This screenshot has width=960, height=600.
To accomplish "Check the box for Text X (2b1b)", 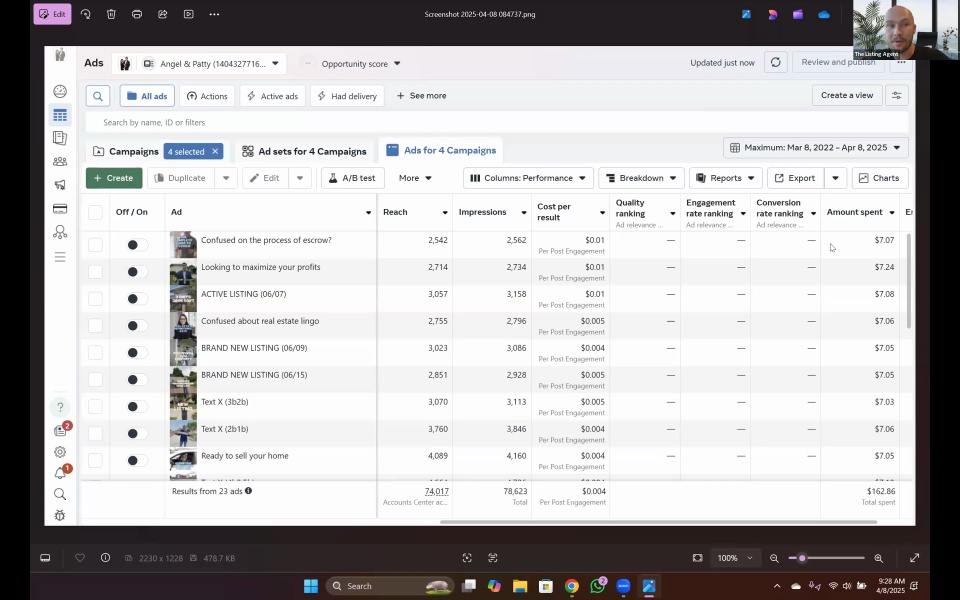I will point(95,433).
